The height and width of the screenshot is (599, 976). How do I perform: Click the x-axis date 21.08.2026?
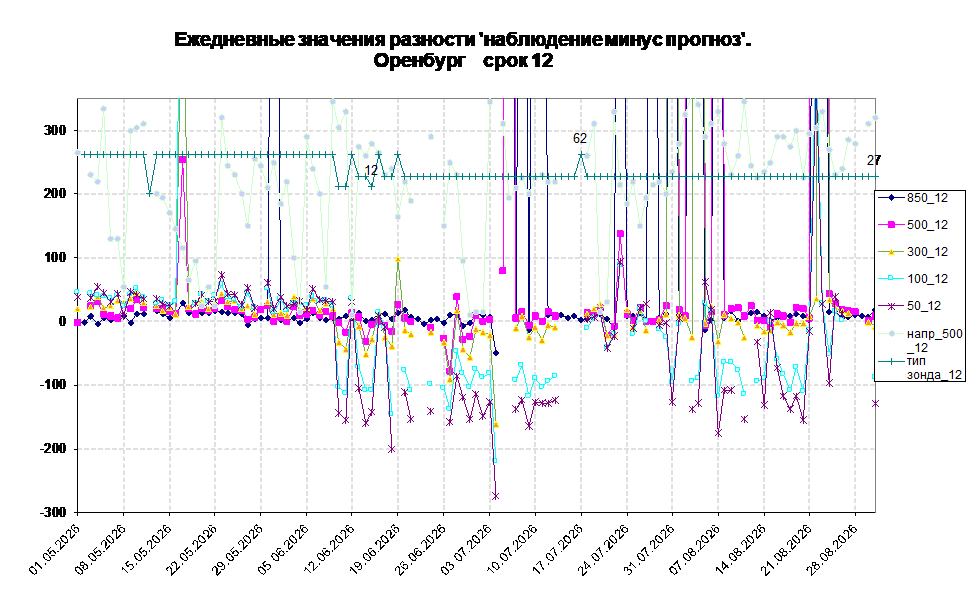click(787, 549)
